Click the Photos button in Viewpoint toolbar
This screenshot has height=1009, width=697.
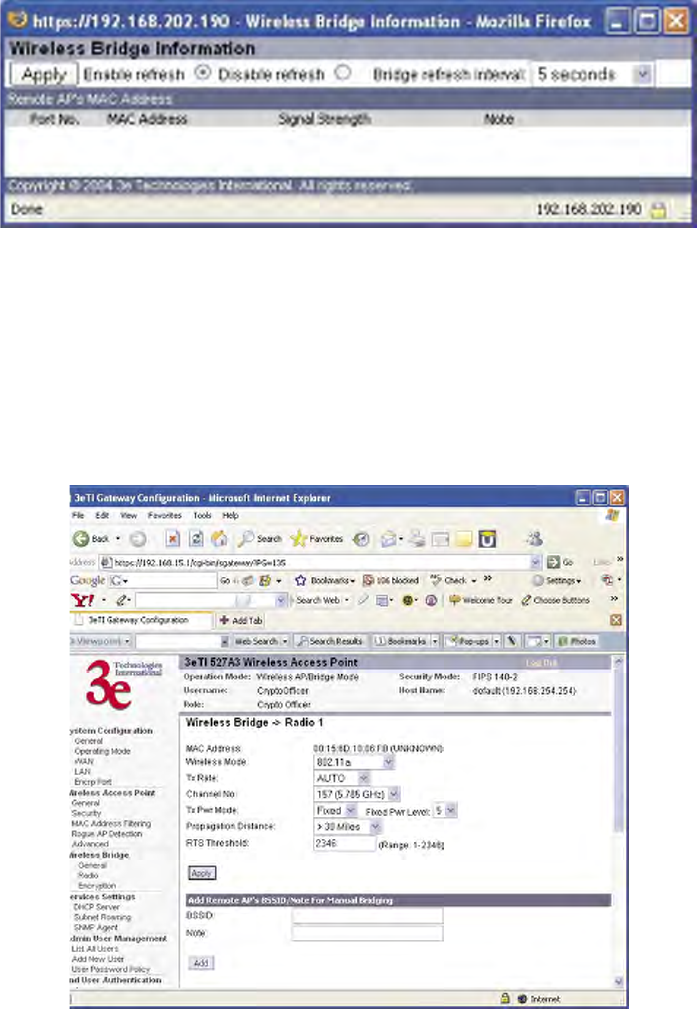[577, 642]
